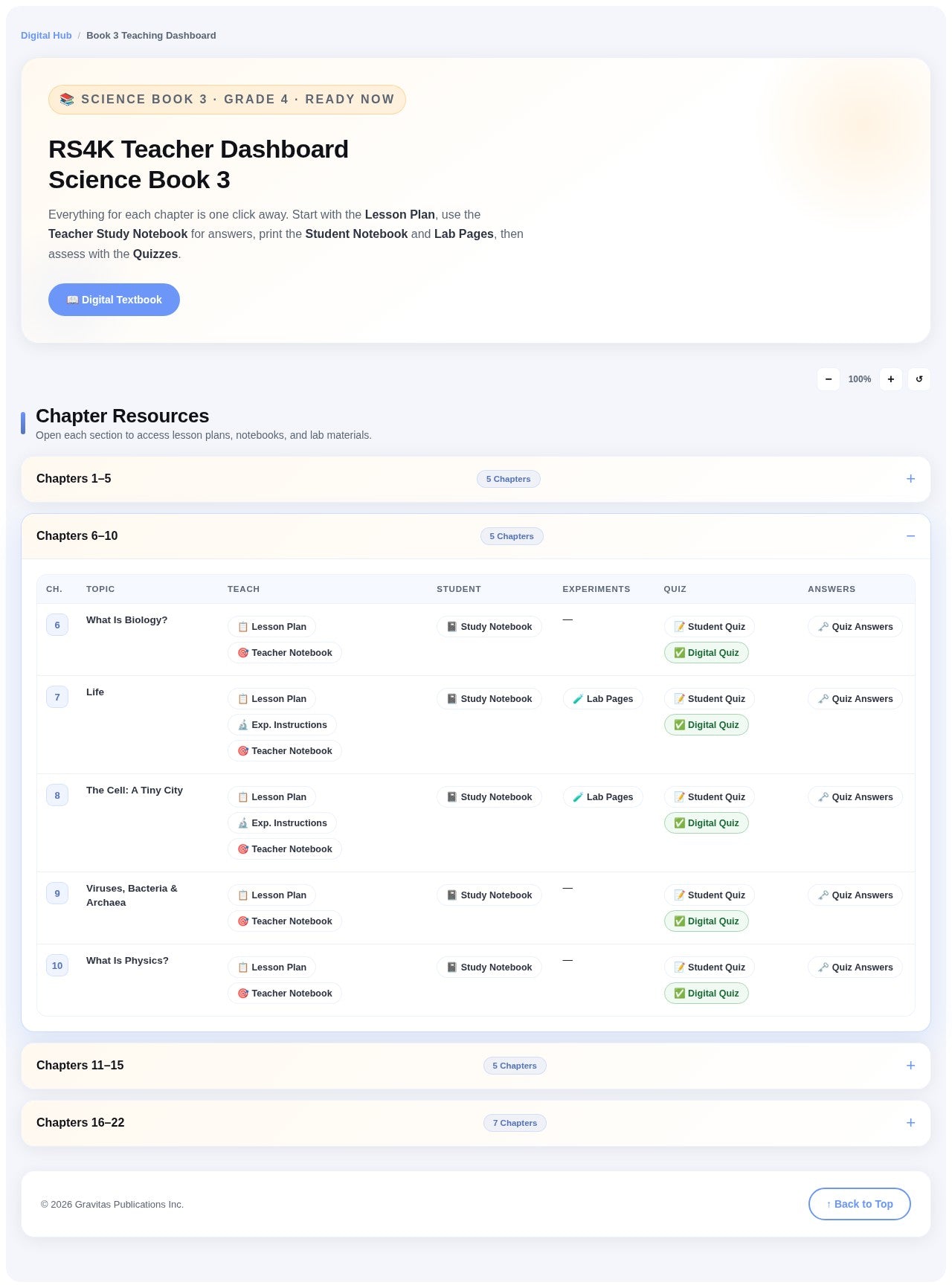Viewport: 952px width, 1288px height.
Task: Click Back to Top button
Action: [x=860, y=1204]
